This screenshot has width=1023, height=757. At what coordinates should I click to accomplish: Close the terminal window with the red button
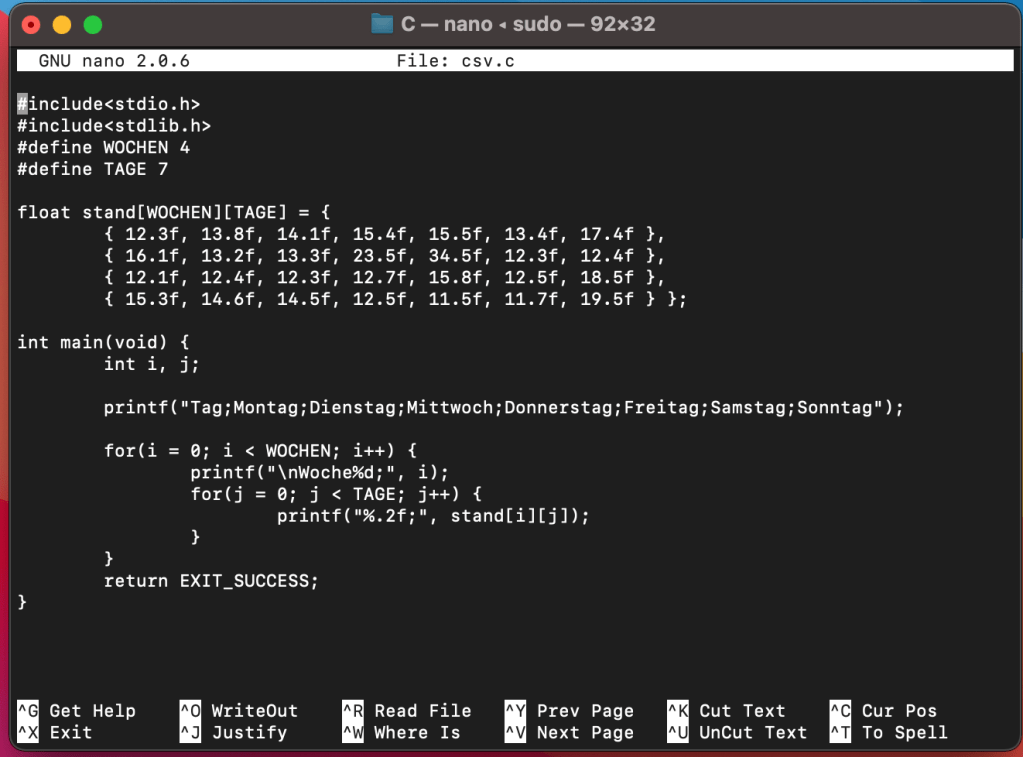tap(31, 24)
